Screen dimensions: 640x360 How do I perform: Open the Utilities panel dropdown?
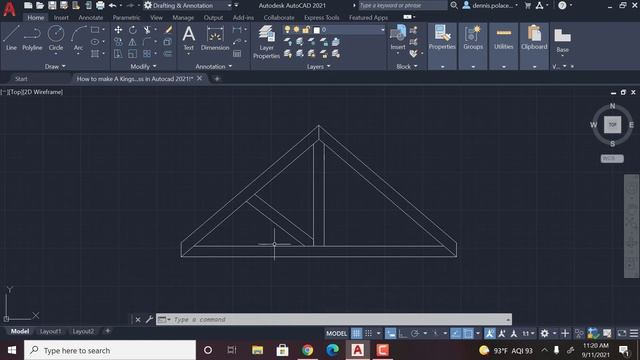tap(504, 67)
